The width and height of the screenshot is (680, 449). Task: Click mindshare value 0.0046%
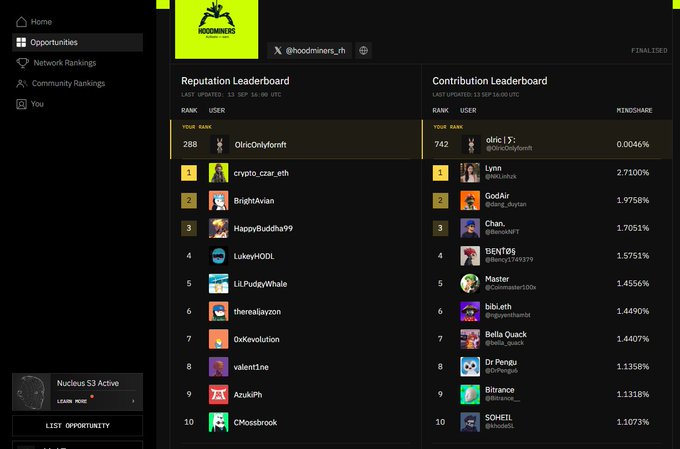[633, 144]
